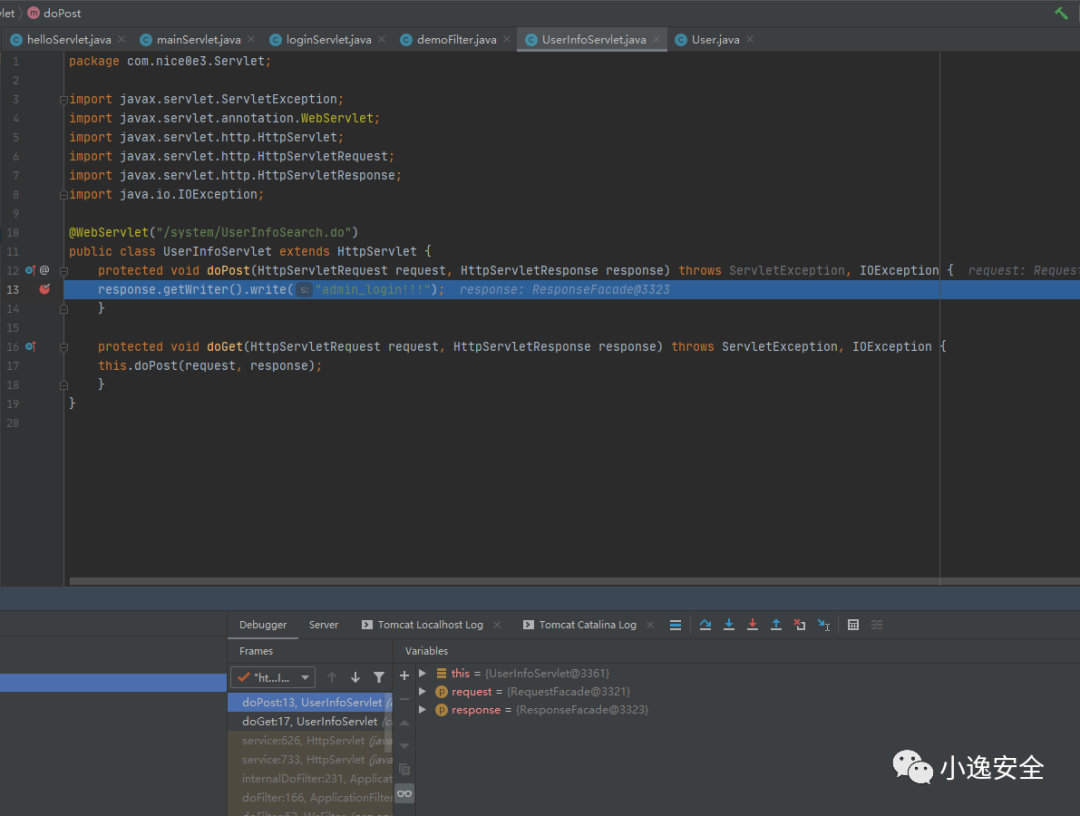Click the Step Out debugger icon
Screen dimensions: 1080x816
(x=776, y=625)
